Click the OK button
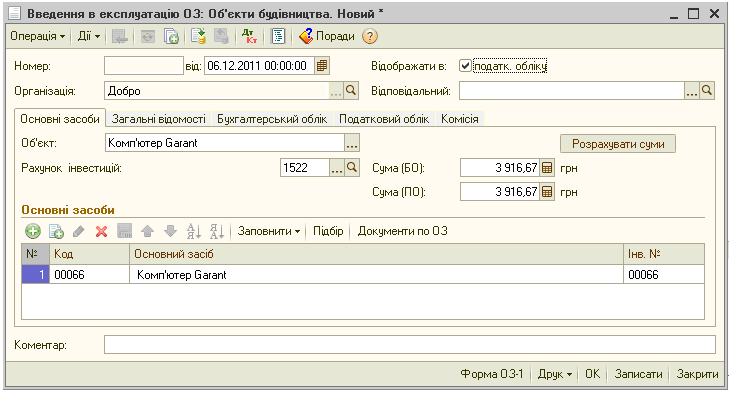This screenshot has height=393, width=730. click(x=593, y=374)
